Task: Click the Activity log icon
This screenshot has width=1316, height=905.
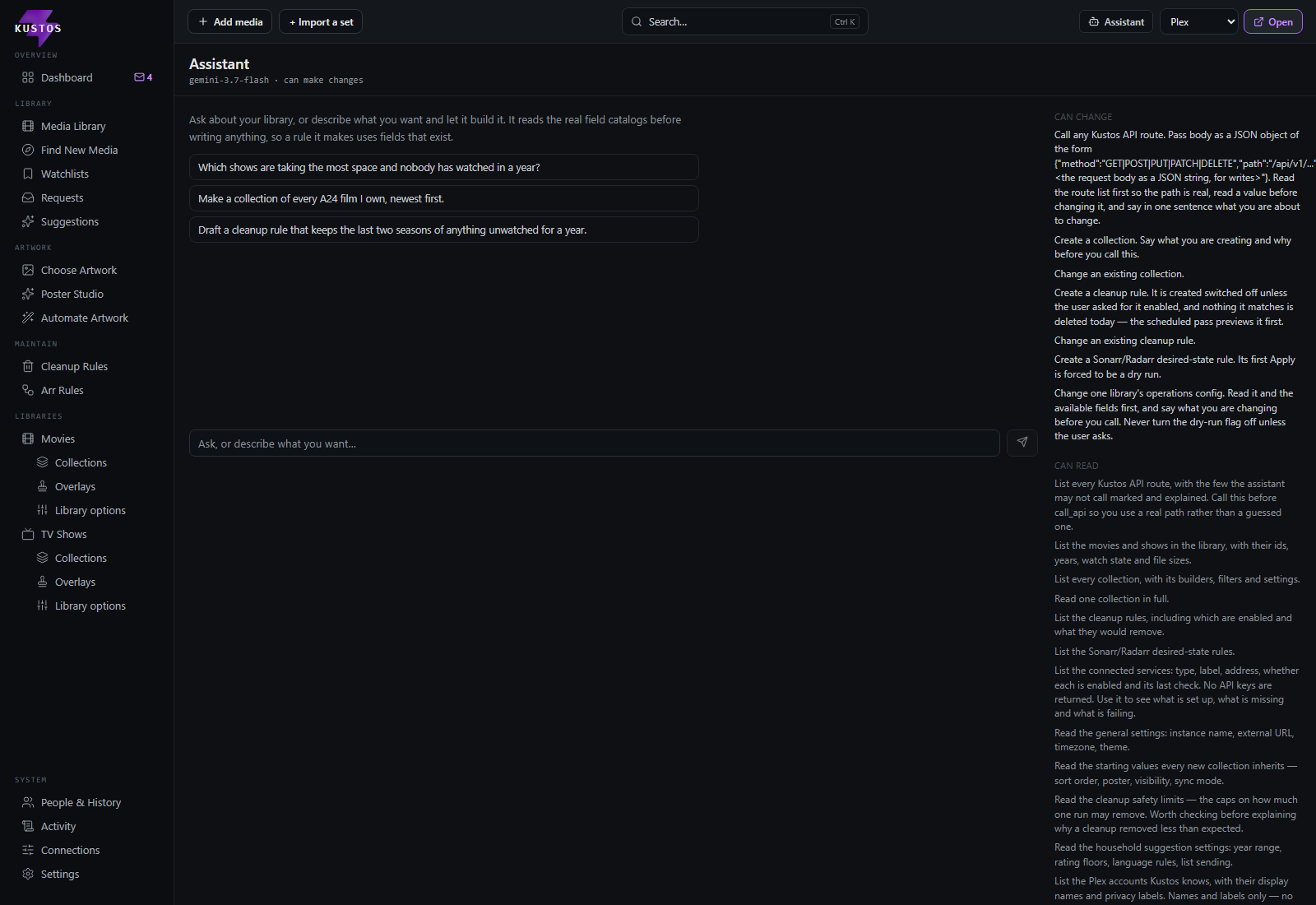Action: 28,826
